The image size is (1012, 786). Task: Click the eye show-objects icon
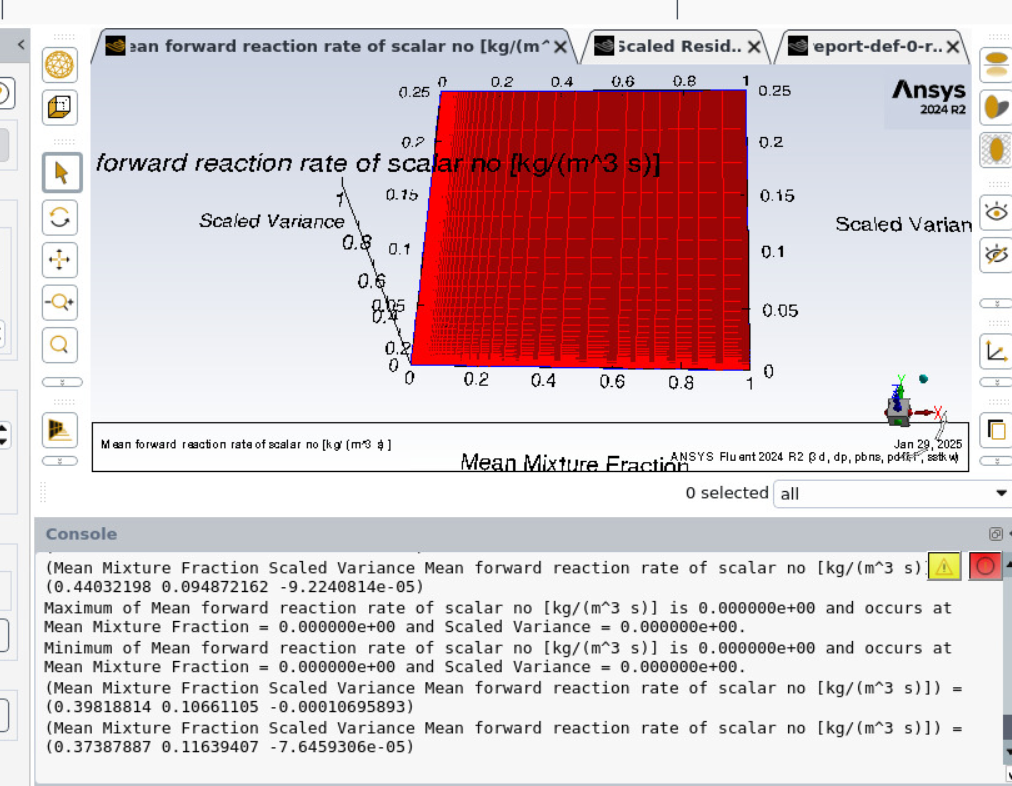pyautogui.click(x=997, y=212)
